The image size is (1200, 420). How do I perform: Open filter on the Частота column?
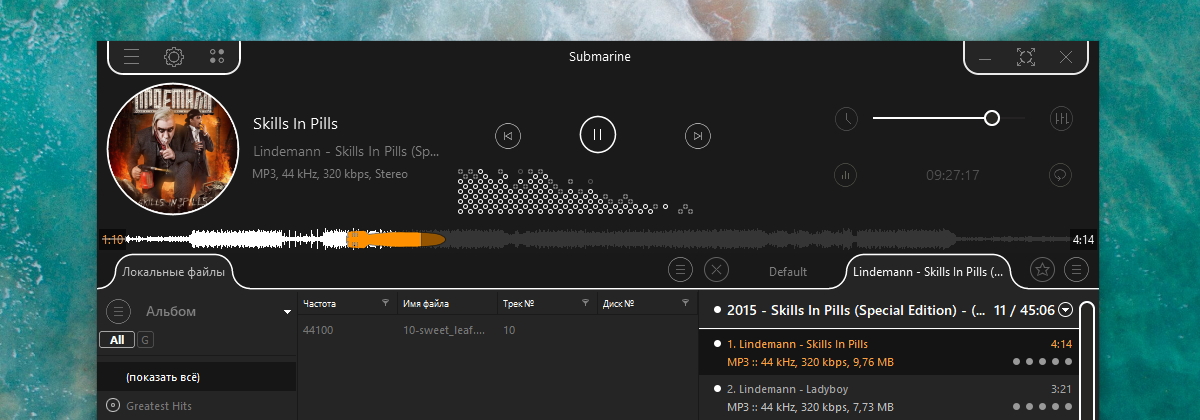pyautogui.click(x=386, y=303)
